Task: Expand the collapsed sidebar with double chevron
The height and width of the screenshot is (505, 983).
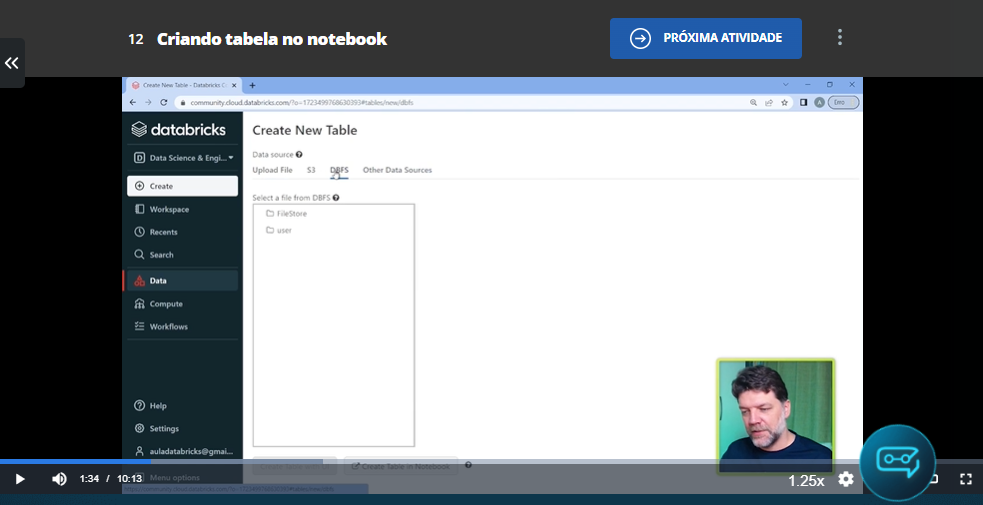Action: [x=11, y=63]
